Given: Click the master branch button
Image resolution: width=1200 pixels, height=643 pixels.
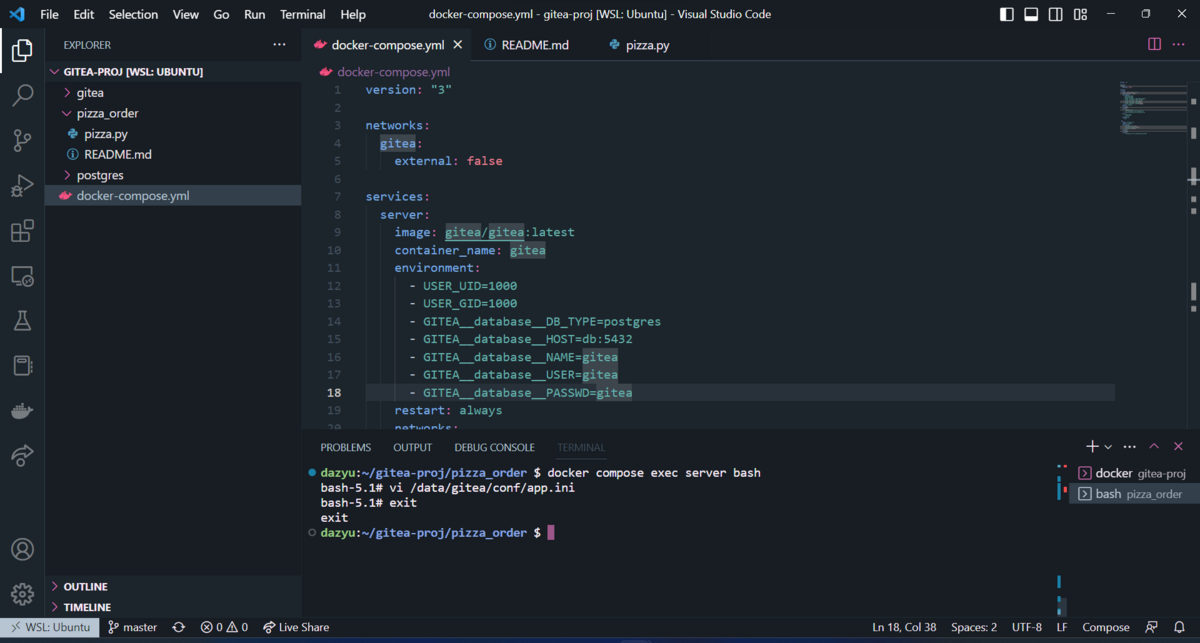Looking at the screenshot, I should pyautogui.click(x=132, y=627).
